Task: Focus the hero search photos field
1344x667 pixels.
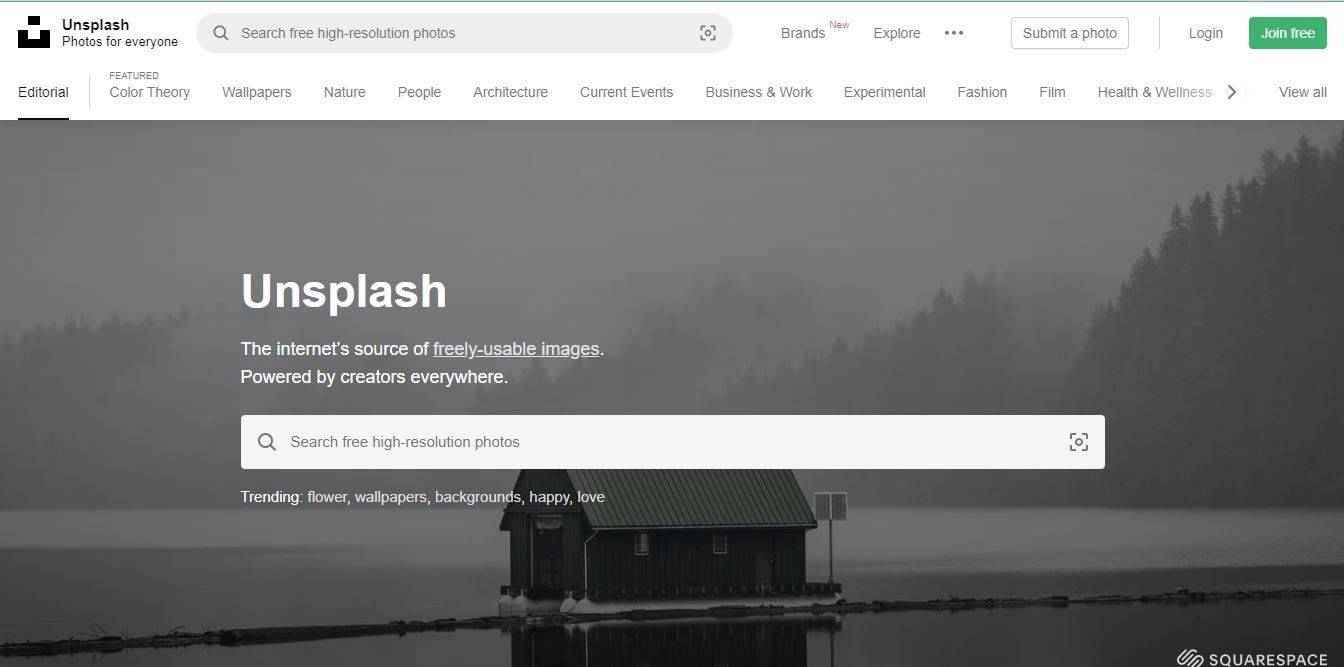Action: (673, 442)
